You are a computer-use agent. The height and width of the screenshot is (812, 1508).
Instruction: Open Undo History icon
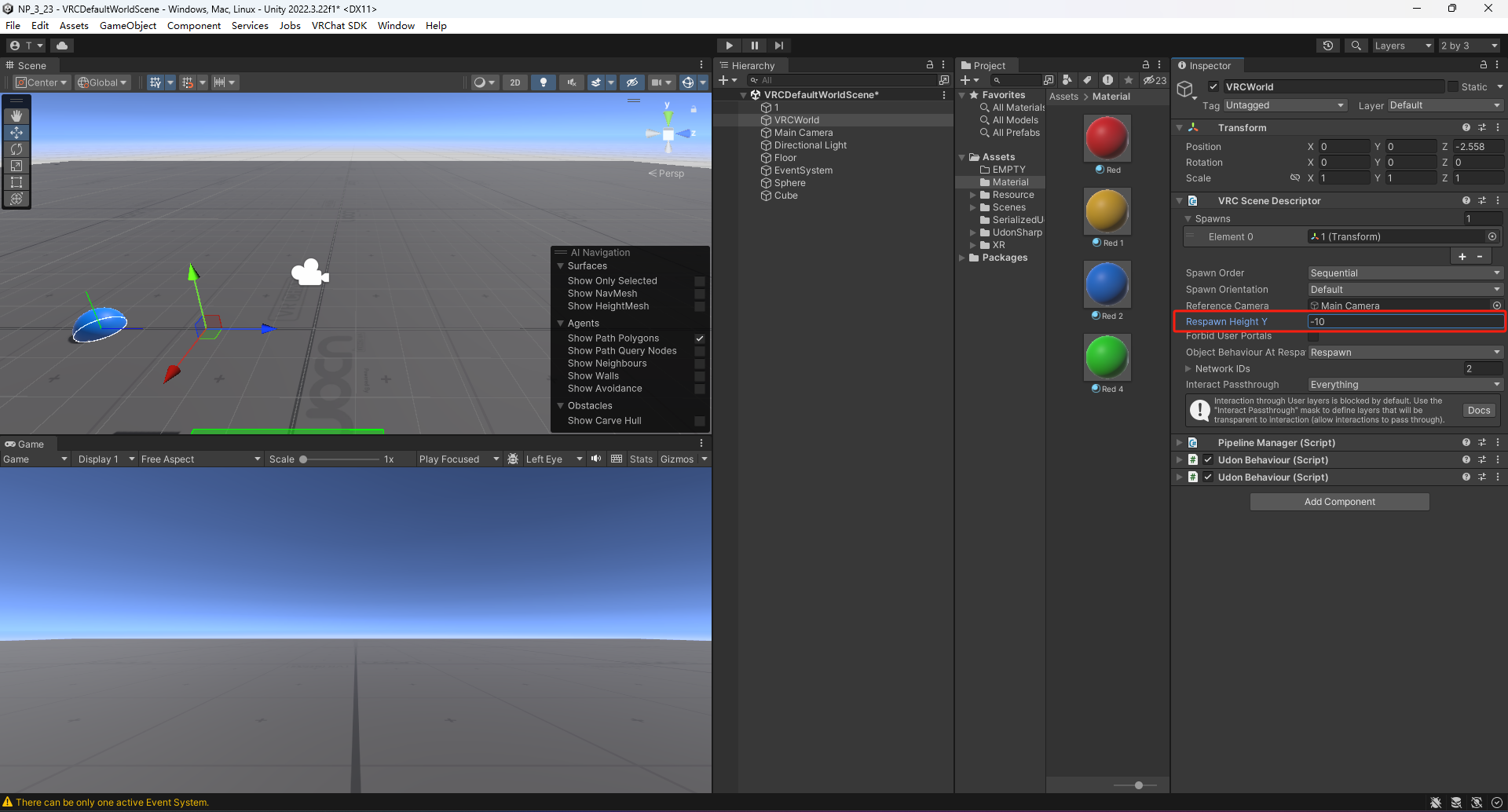point(1328,46)
